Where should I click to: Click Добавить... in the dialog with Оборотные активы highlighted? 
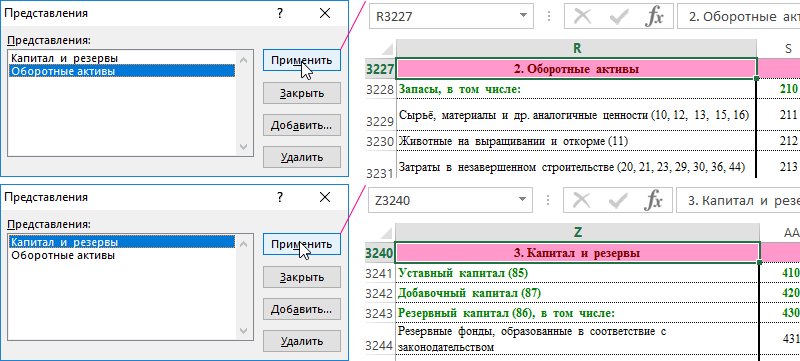point(302,125)
